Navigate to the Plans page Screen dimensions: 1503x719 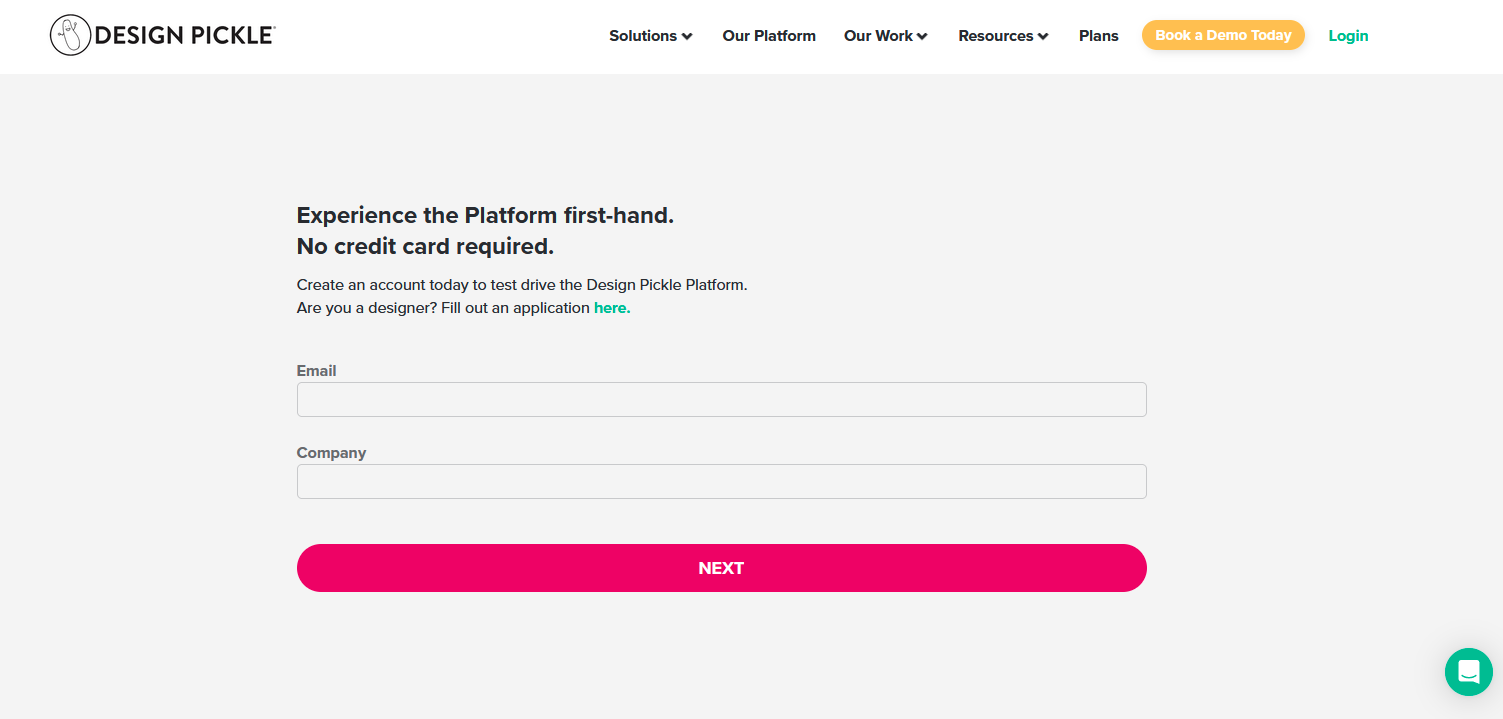point(1098,36)
